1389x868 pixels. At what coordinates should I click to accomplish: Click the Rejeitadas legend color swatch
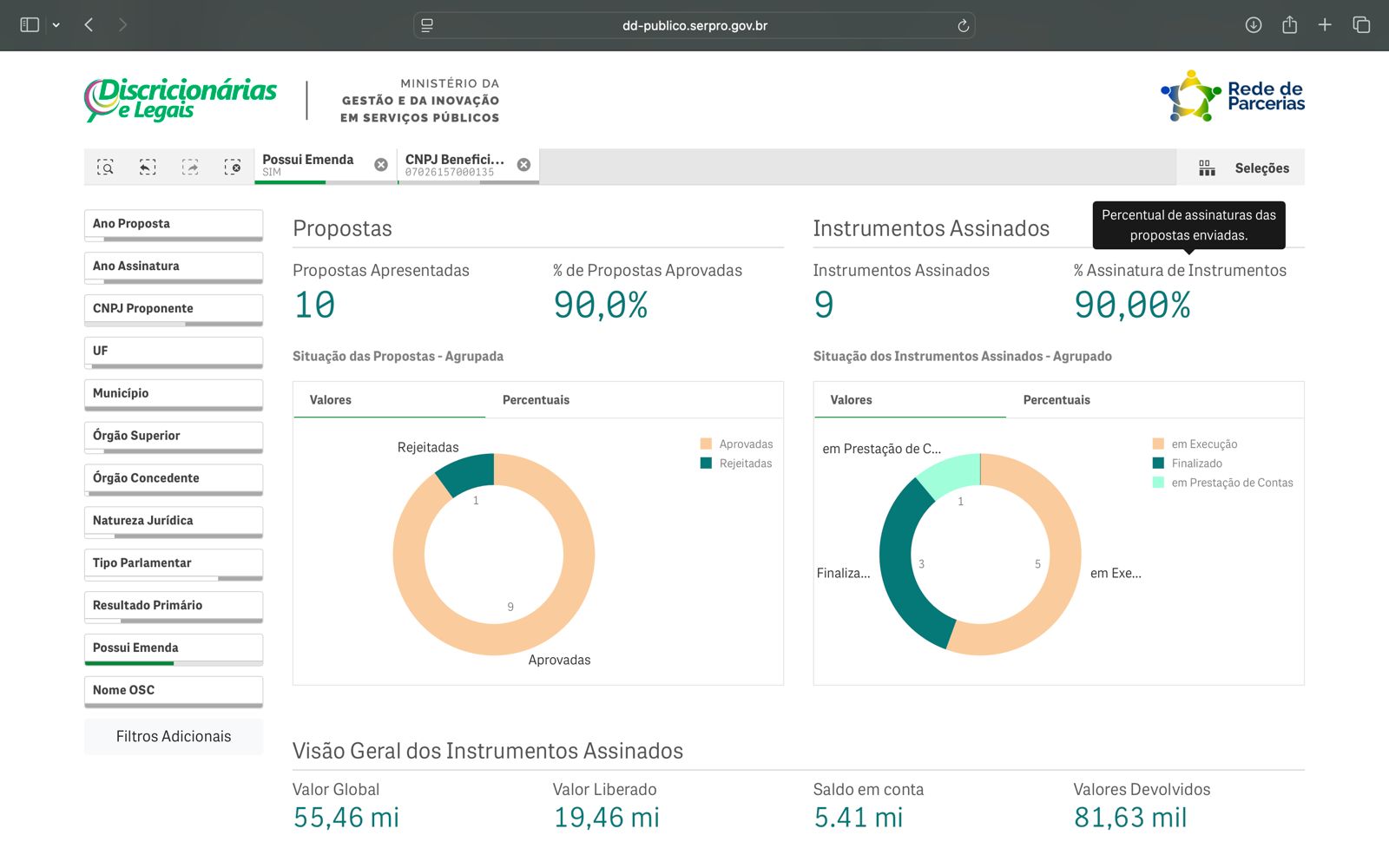tap(706, 464)
